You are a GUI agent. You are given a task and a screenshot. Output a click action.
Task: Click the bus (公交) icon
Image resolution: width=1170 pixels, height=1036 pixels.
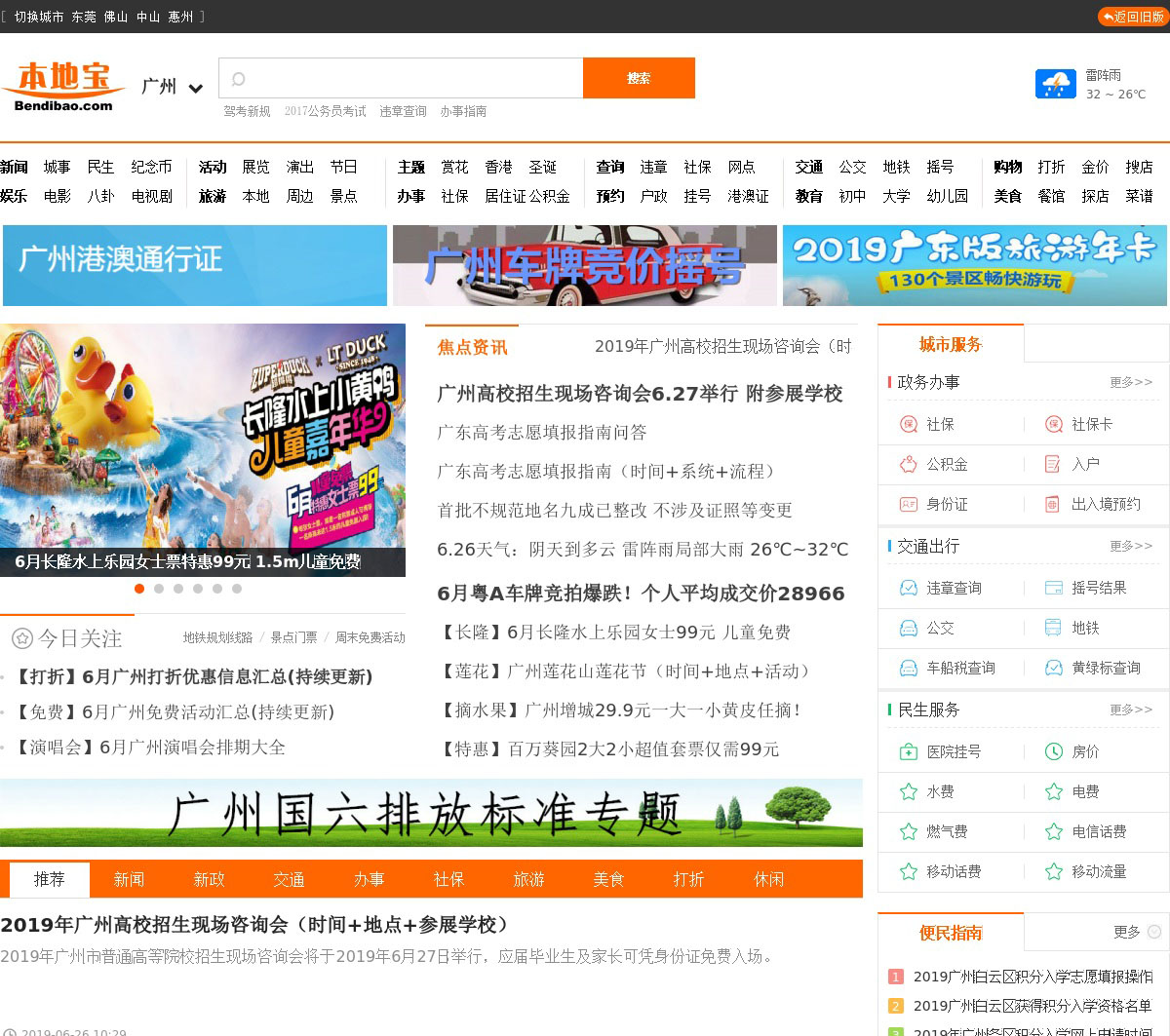(908, 628)
